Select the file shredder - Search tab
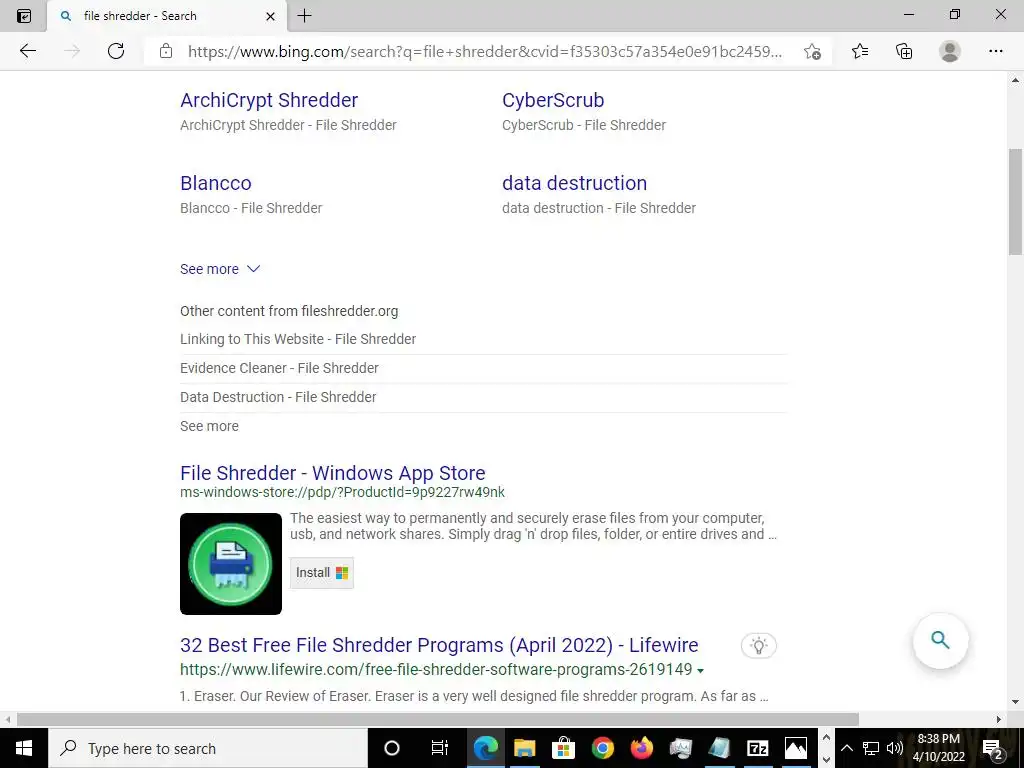 [x=167, y=16]
